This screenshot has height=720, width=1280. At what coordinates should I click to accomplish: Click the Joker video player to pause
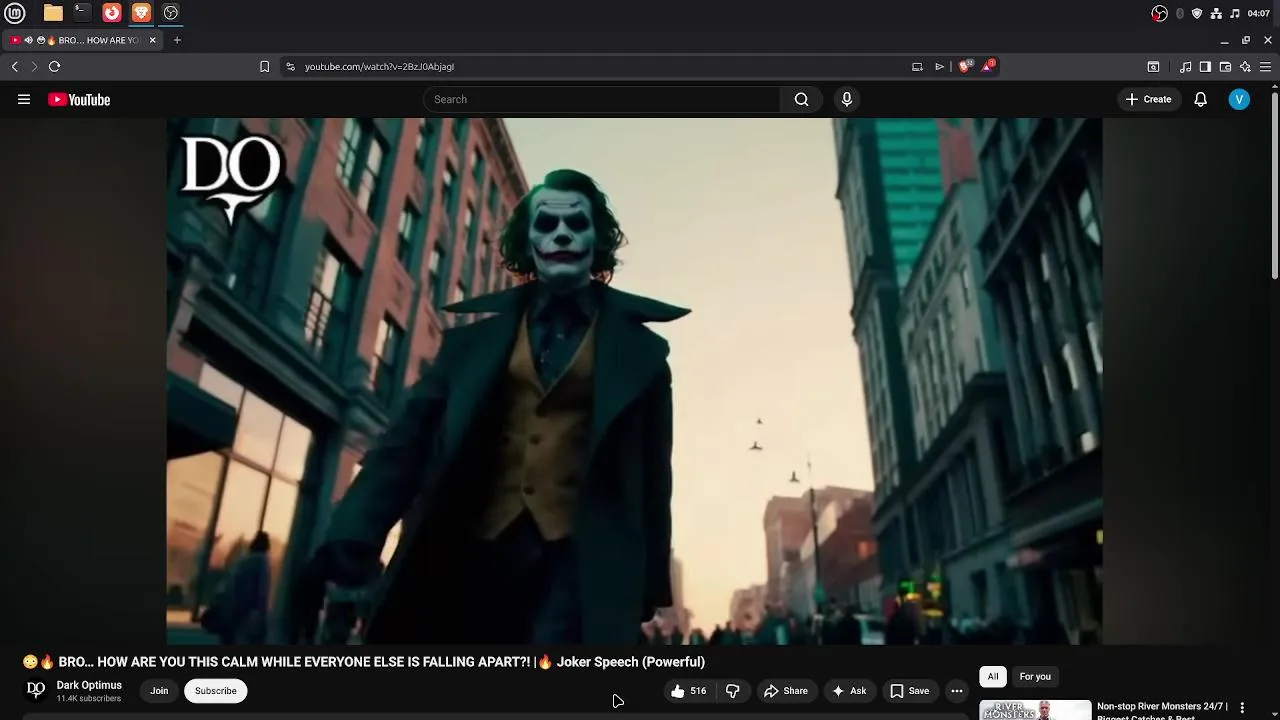pyautogui.click(x=634, y=381)
